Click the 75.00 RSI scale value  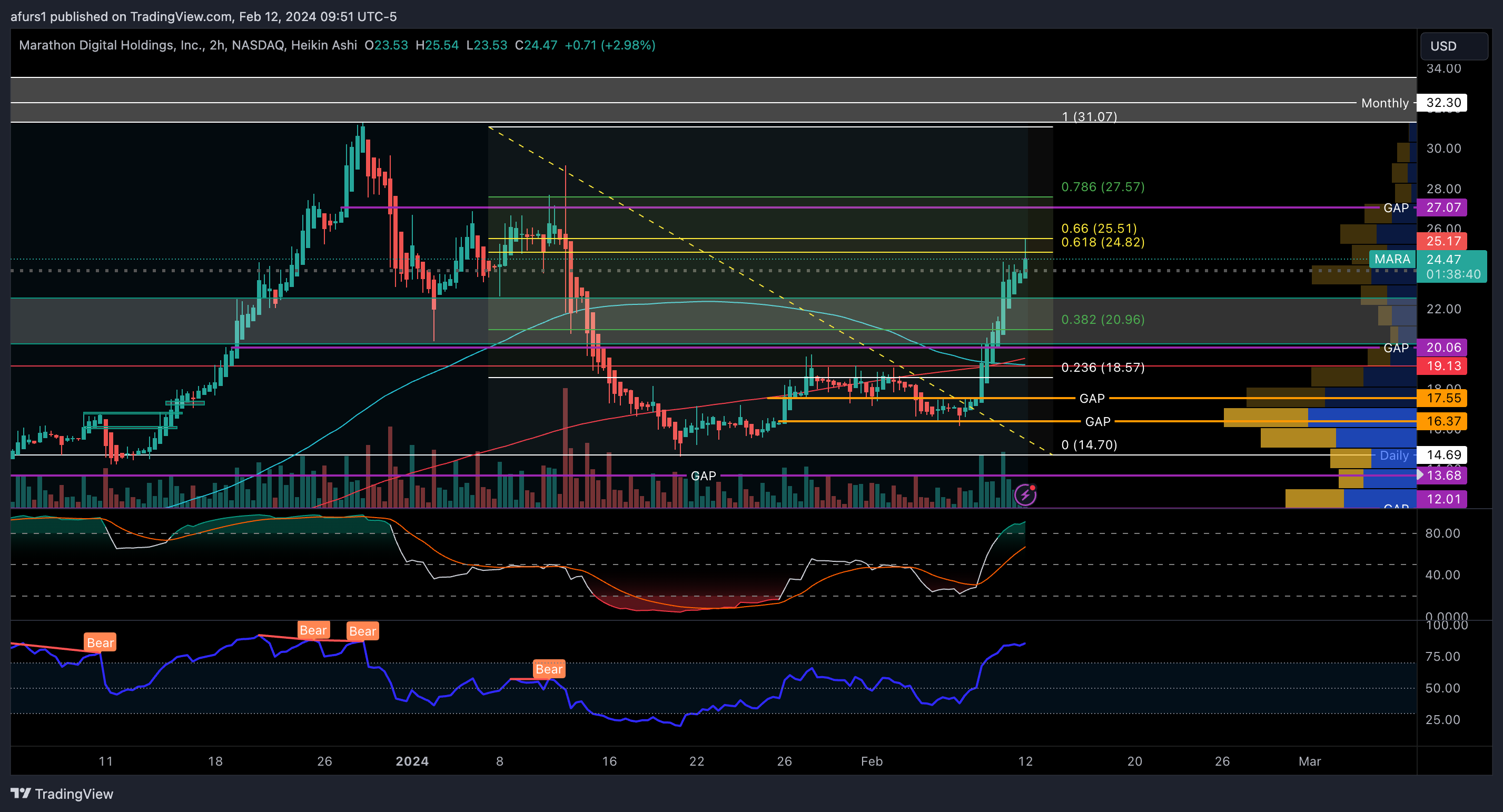(1442, 657)
